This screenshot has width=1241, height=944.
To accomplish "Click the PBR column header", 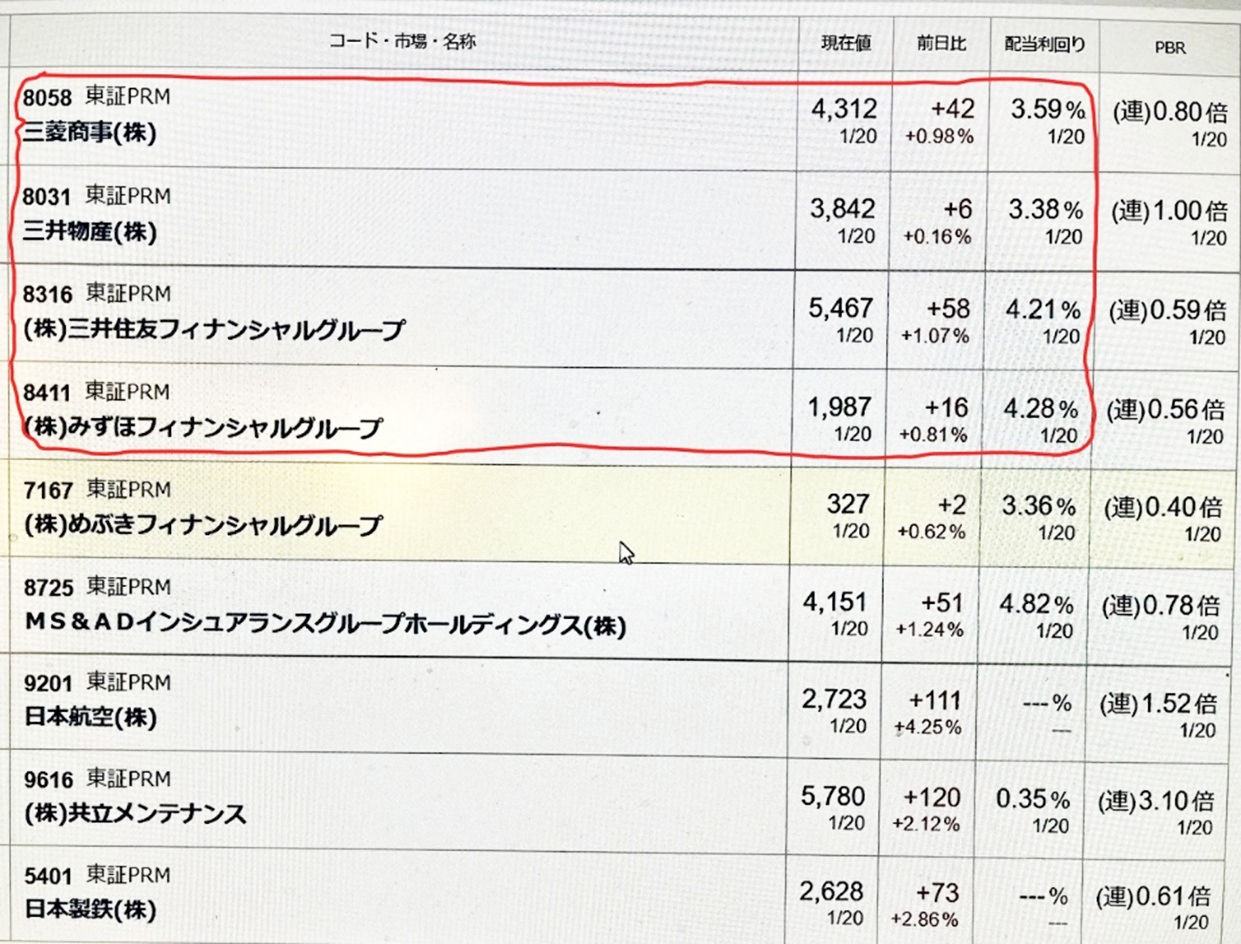I will click(1169, 47).
